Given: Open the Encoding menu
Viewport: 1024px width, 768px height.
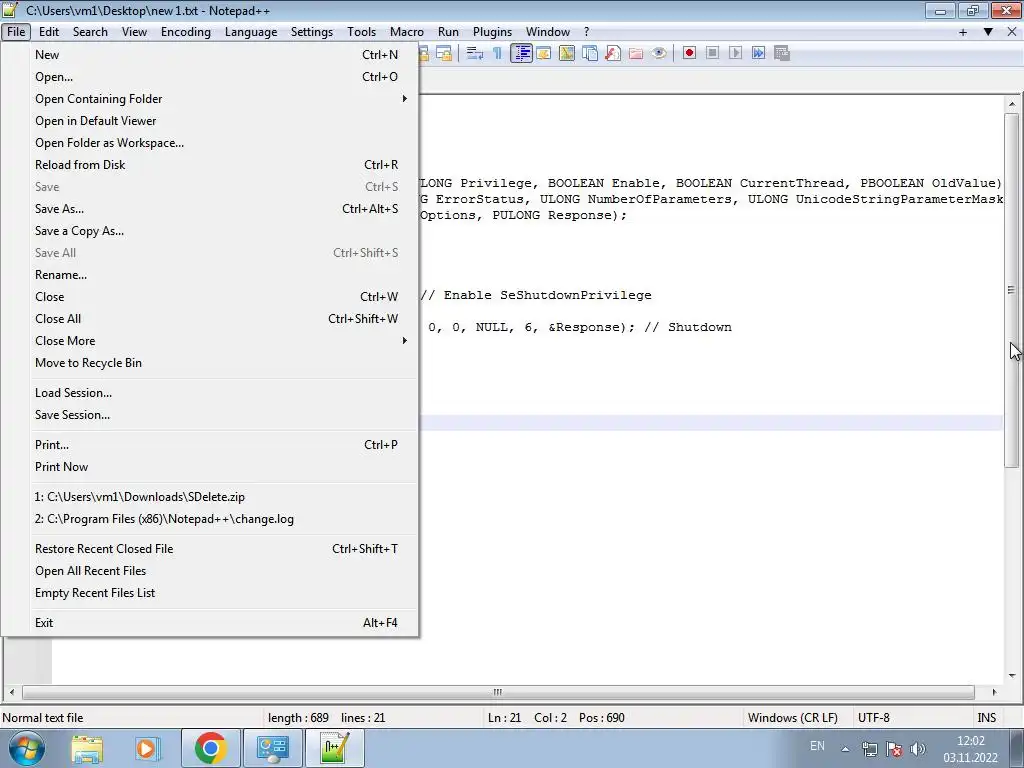Looking at the screenshot, I should click(x=185, y=32).
